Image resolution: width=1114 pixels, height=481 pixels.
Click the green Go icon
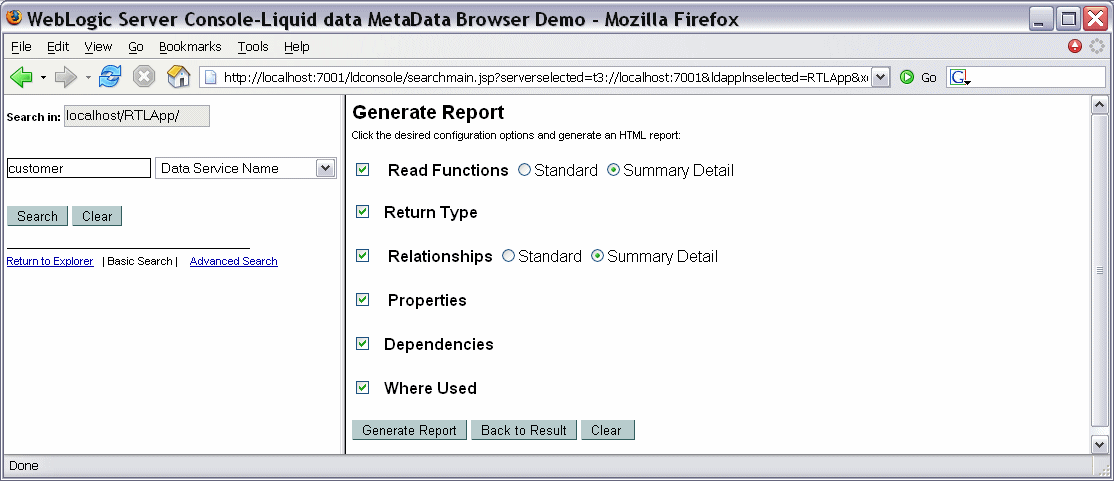[x=907, y=77]
